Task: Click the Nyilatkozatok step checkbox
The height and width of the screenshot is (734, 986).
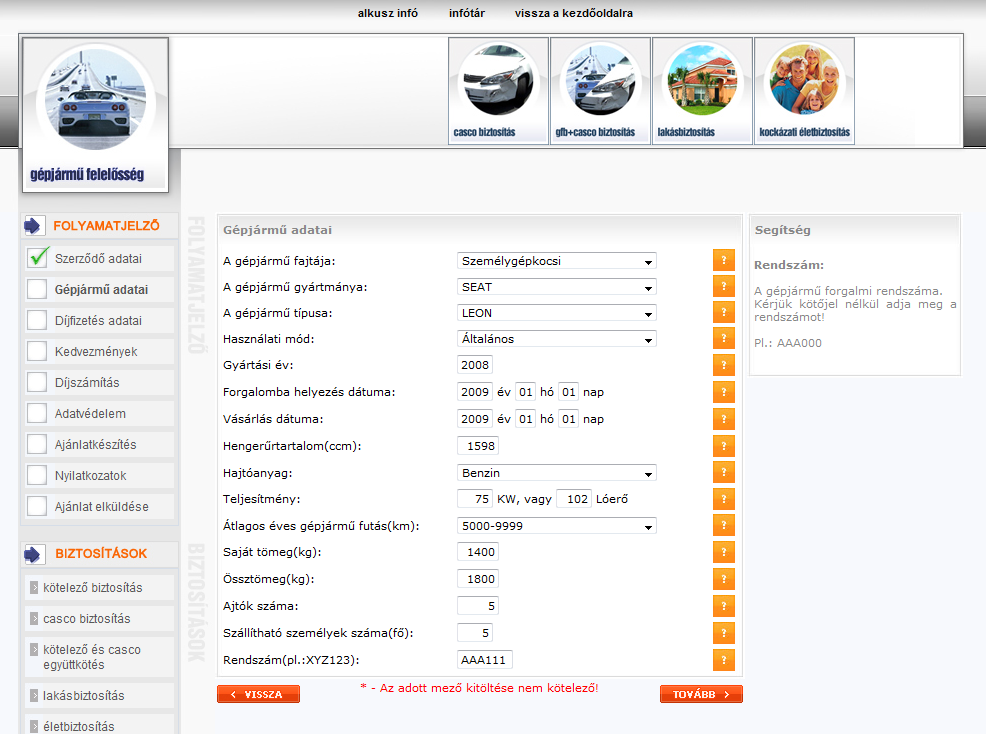Action: point(37,475)
